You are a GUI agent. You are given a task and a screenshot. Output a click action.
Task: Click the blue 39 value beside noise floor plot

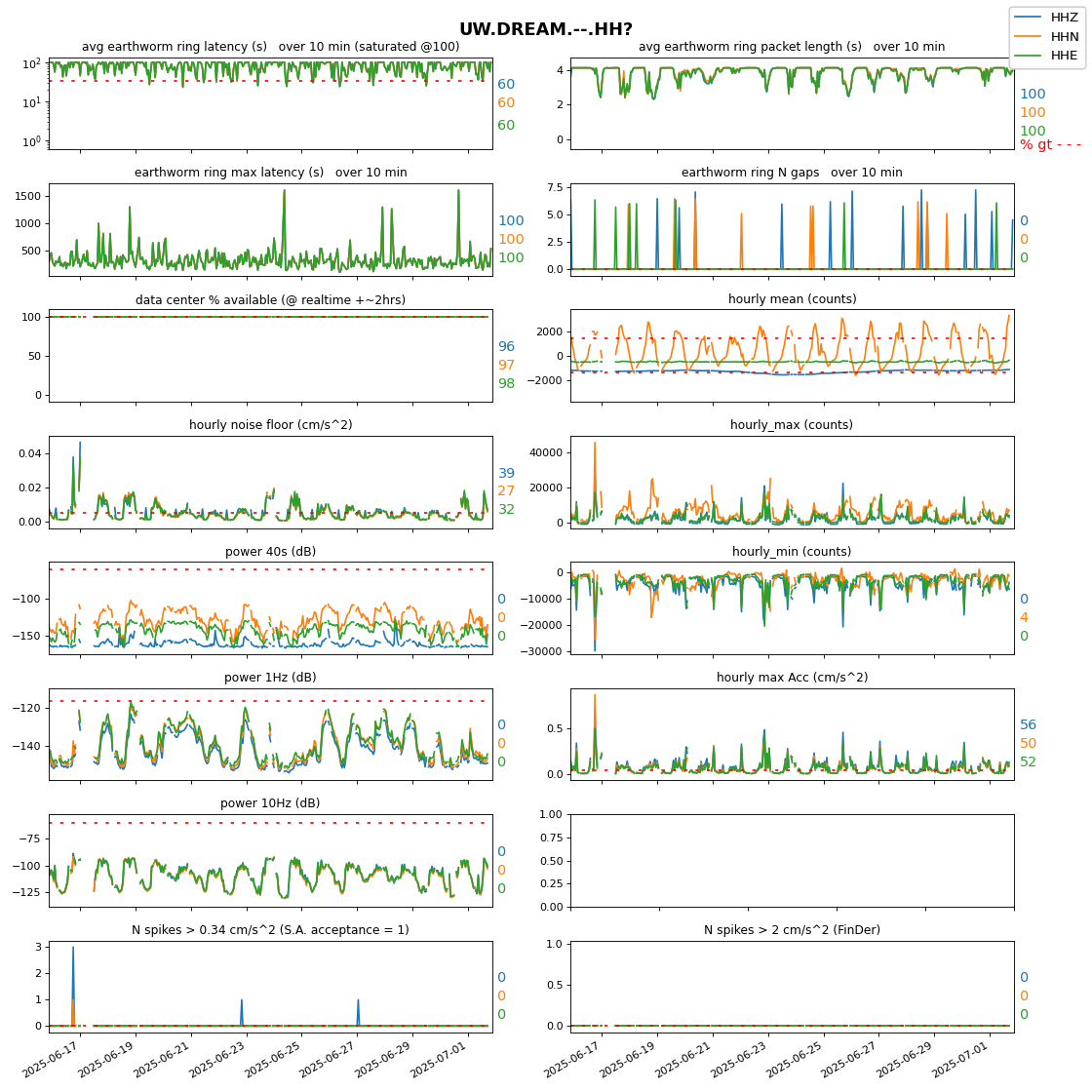click(x=506, y=473)
